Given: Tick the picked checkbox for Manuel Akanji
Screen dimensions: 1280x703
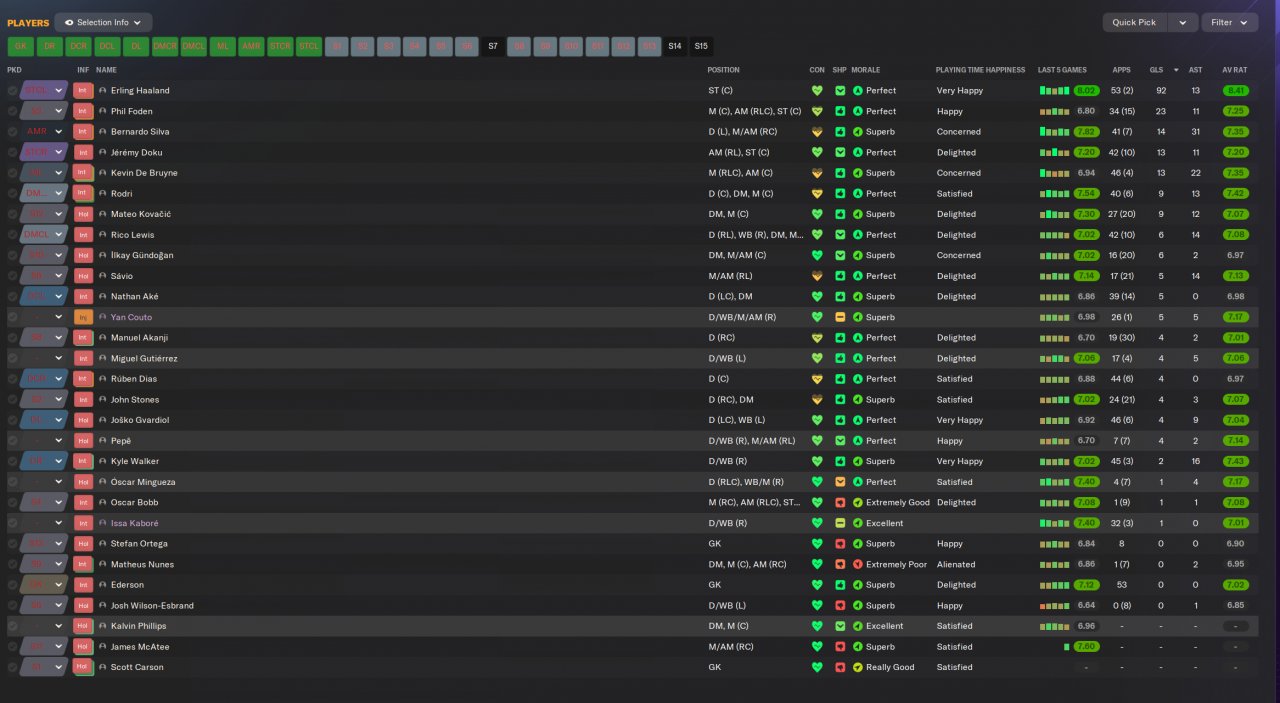Looking at the screenshot, I should coord(13,338).
